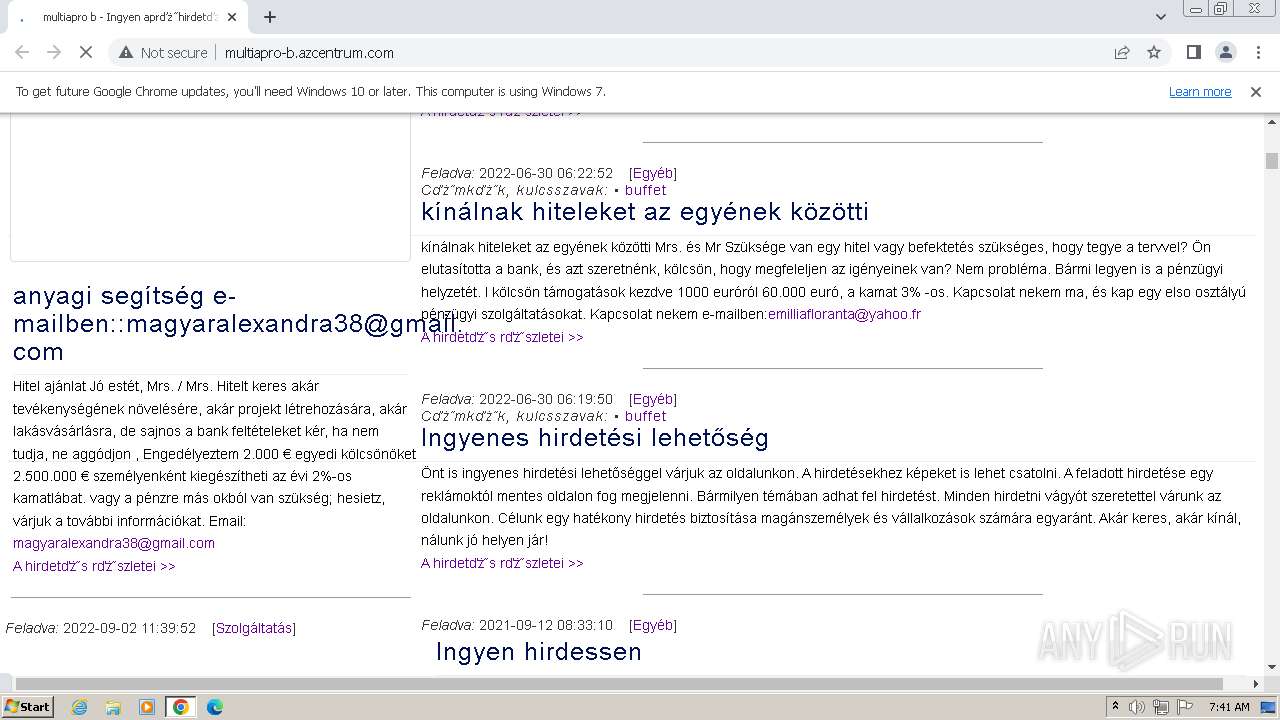Show hidden system tray icons
This screenshot has width=1280, height=720.
point(1115,707)
